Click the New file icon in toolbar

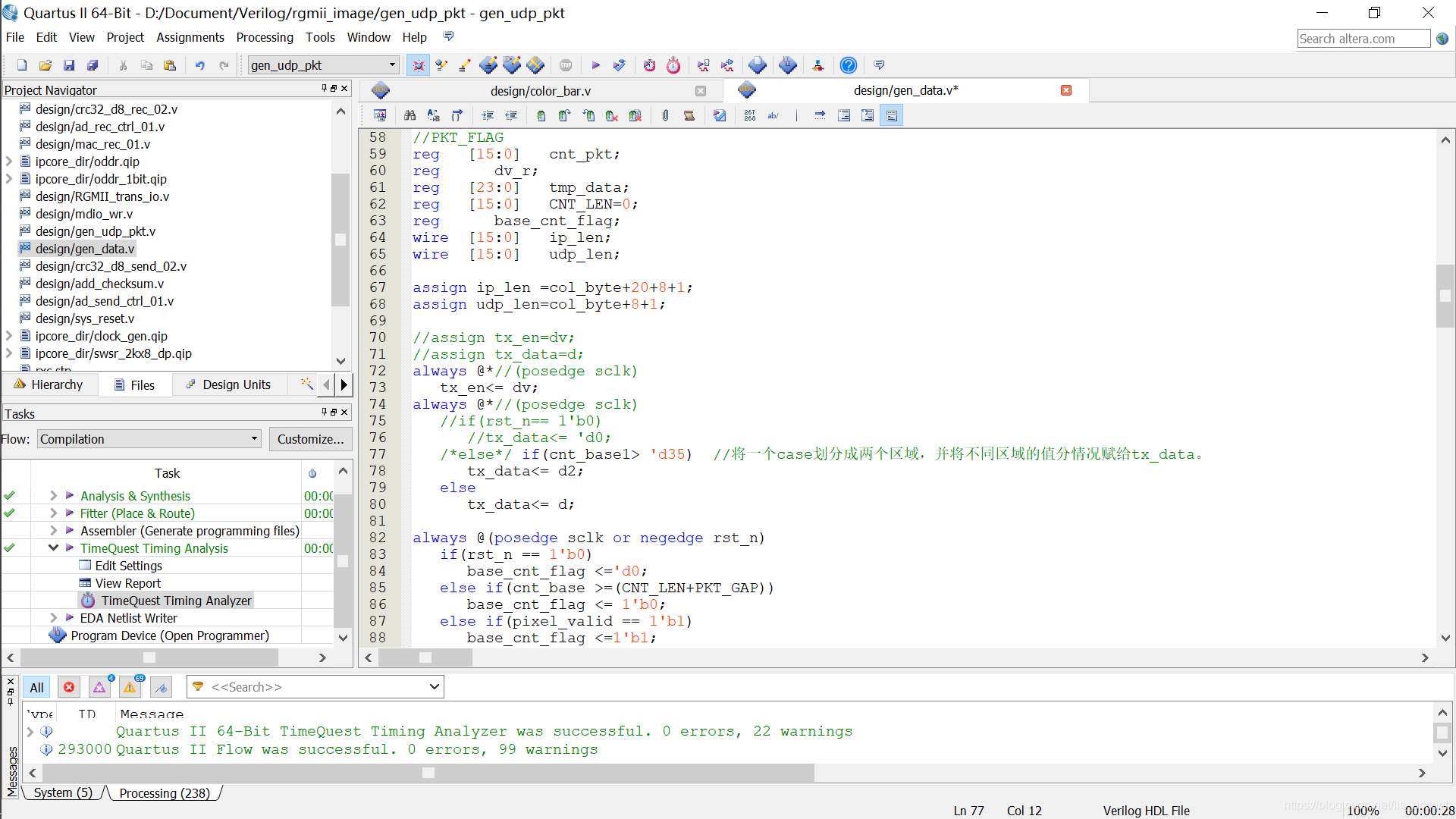(22, 65)
